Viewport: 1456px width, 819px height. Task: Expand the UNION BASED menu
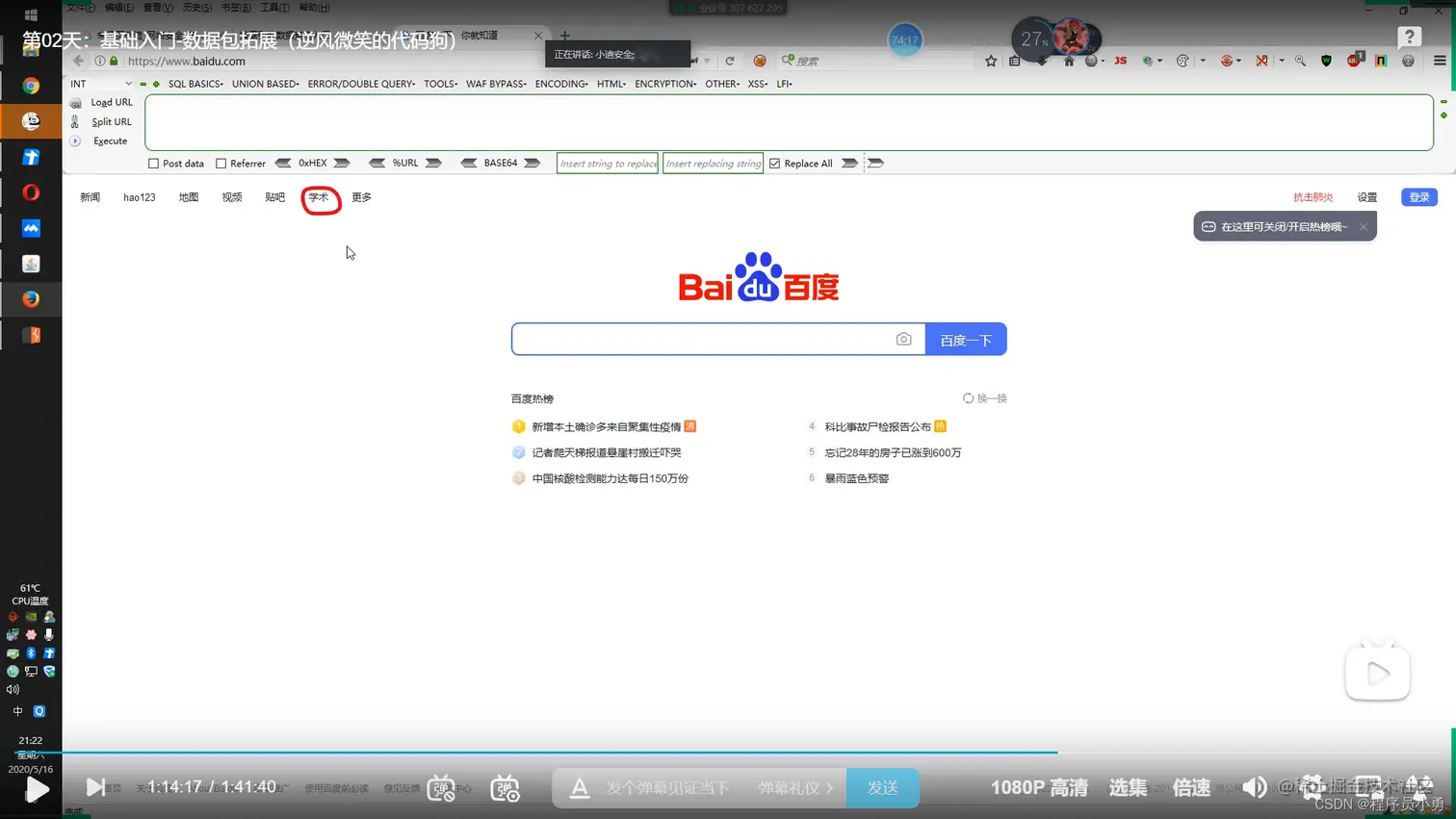pos(266,84)
